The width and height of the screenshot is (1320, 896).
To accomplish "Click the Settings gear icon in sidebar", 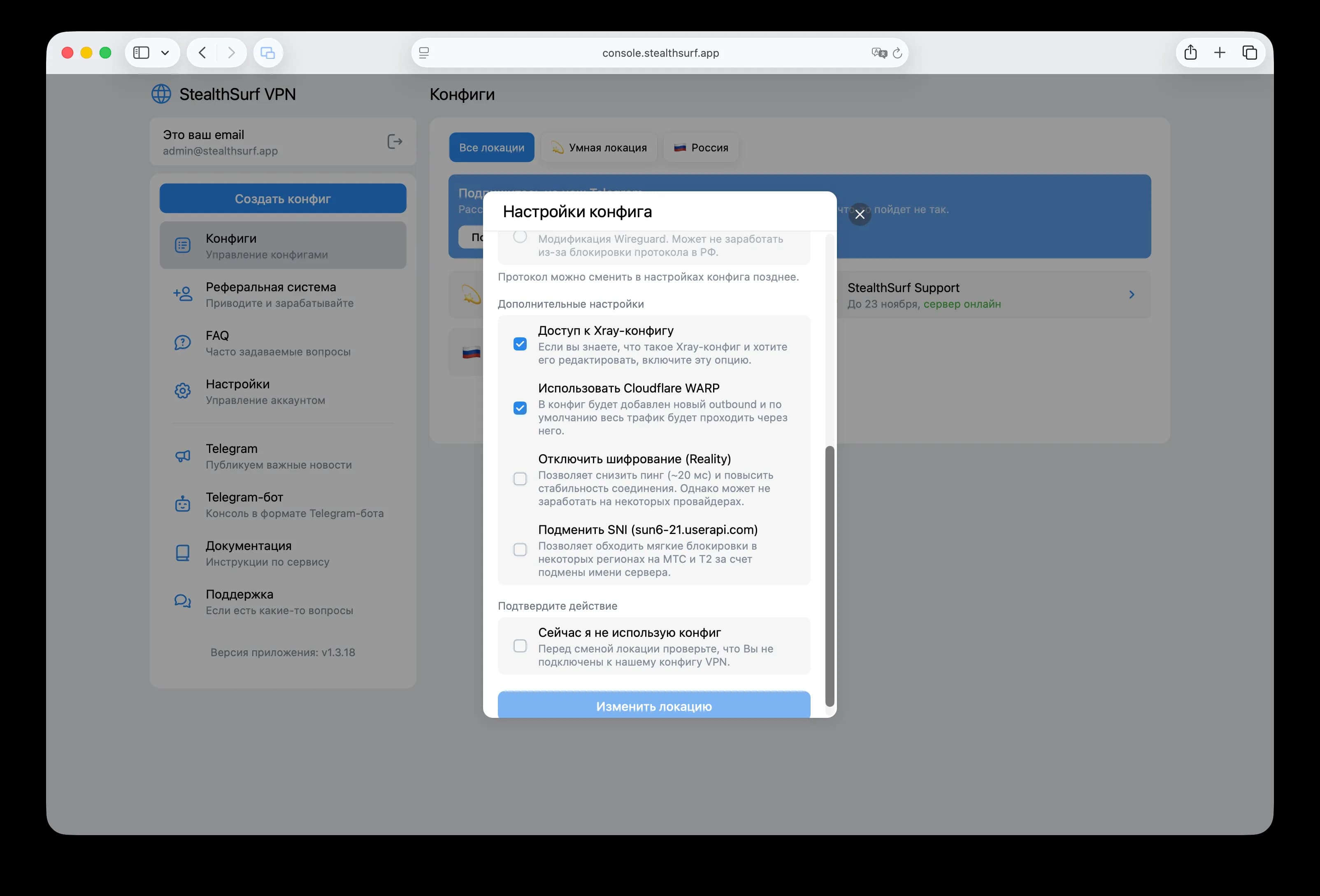I will click(x=182, y=391).
